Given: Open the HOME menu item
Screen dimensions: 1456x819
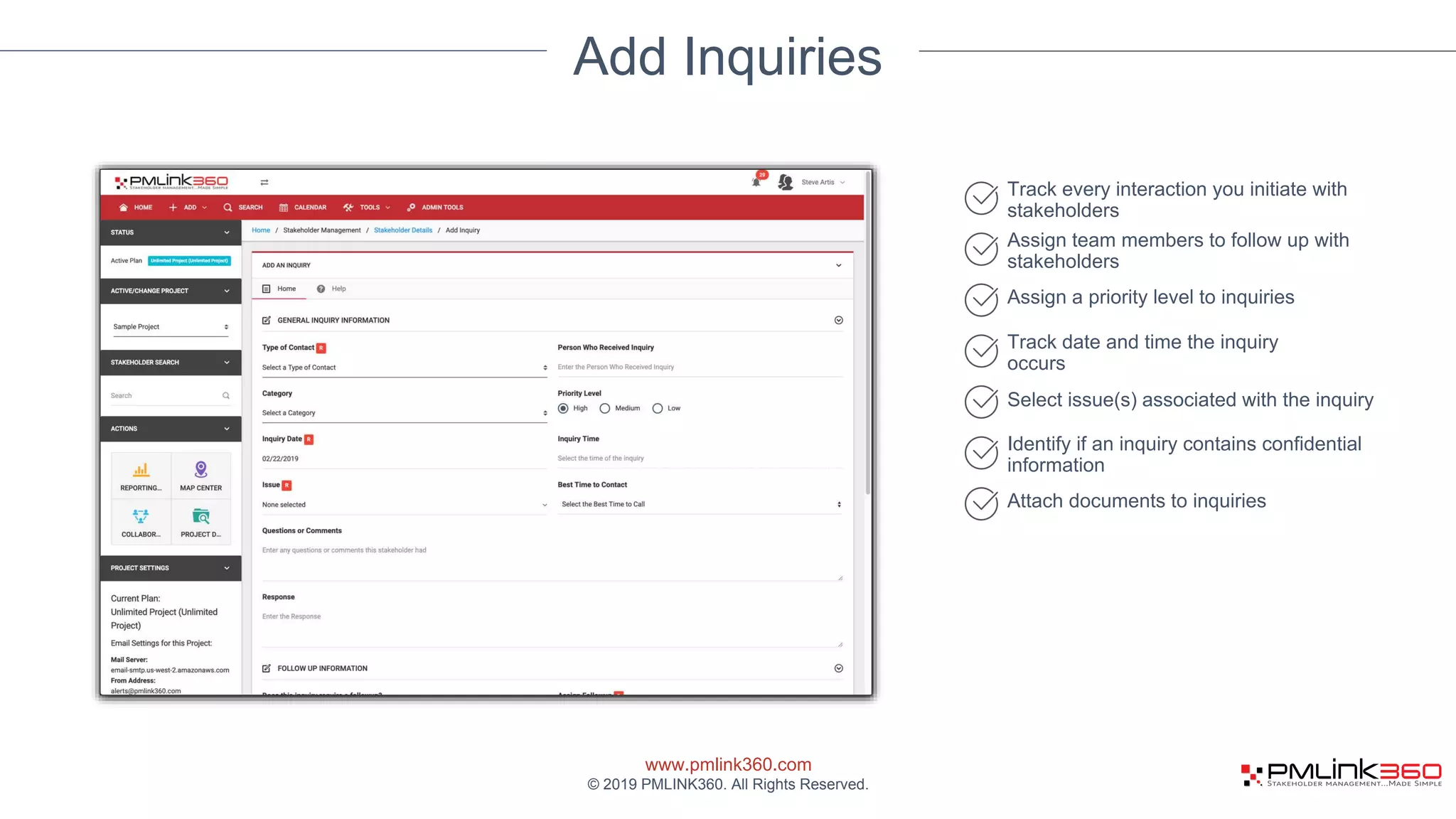Looking at the screenshot, I should tap(136, 208).
